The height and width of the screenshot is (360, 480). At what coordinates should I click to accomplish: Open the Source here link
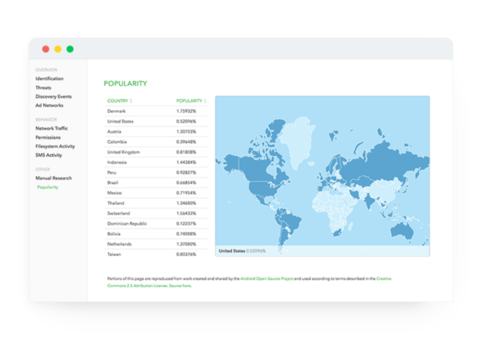pyautogui.click(x=180, y=286)
